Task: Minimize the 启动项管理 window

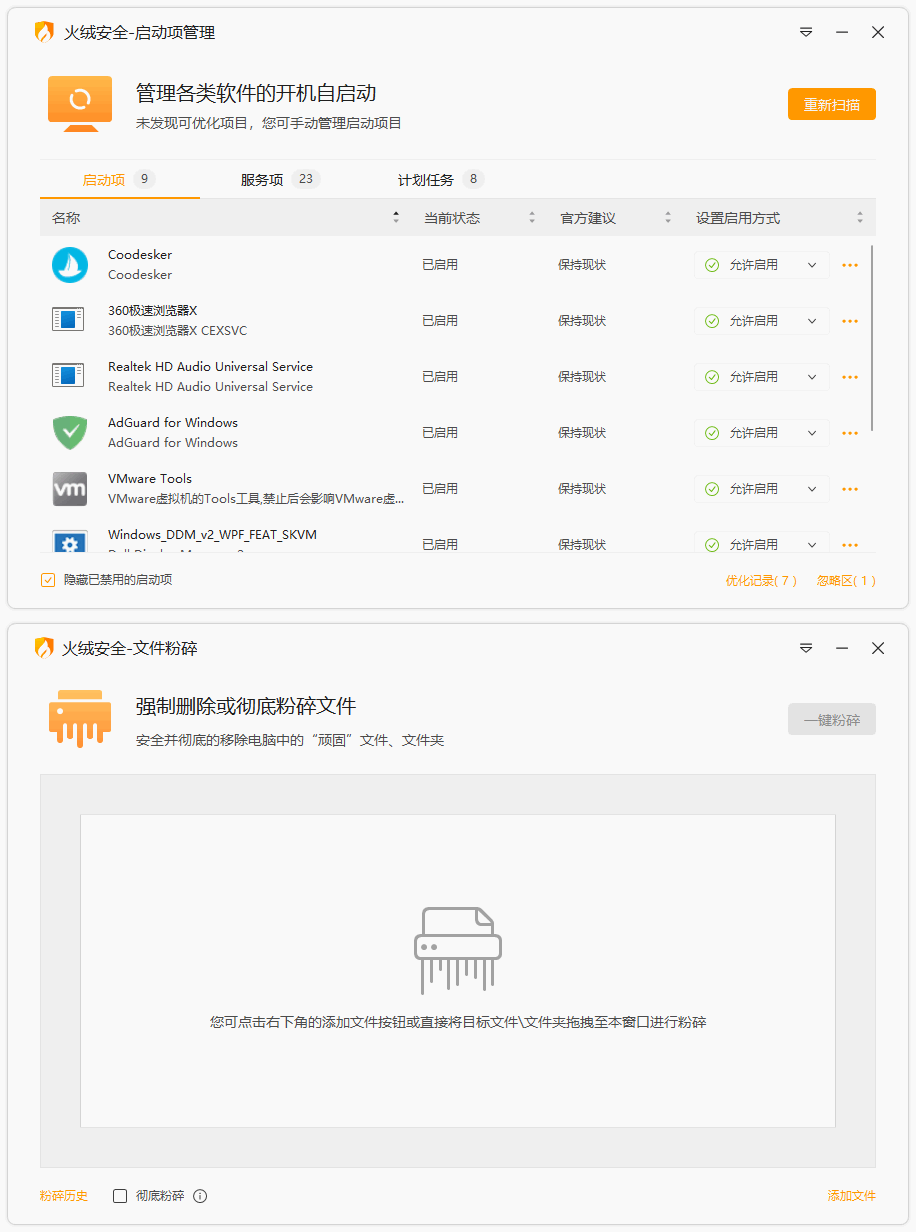Action: click(842, 32)
